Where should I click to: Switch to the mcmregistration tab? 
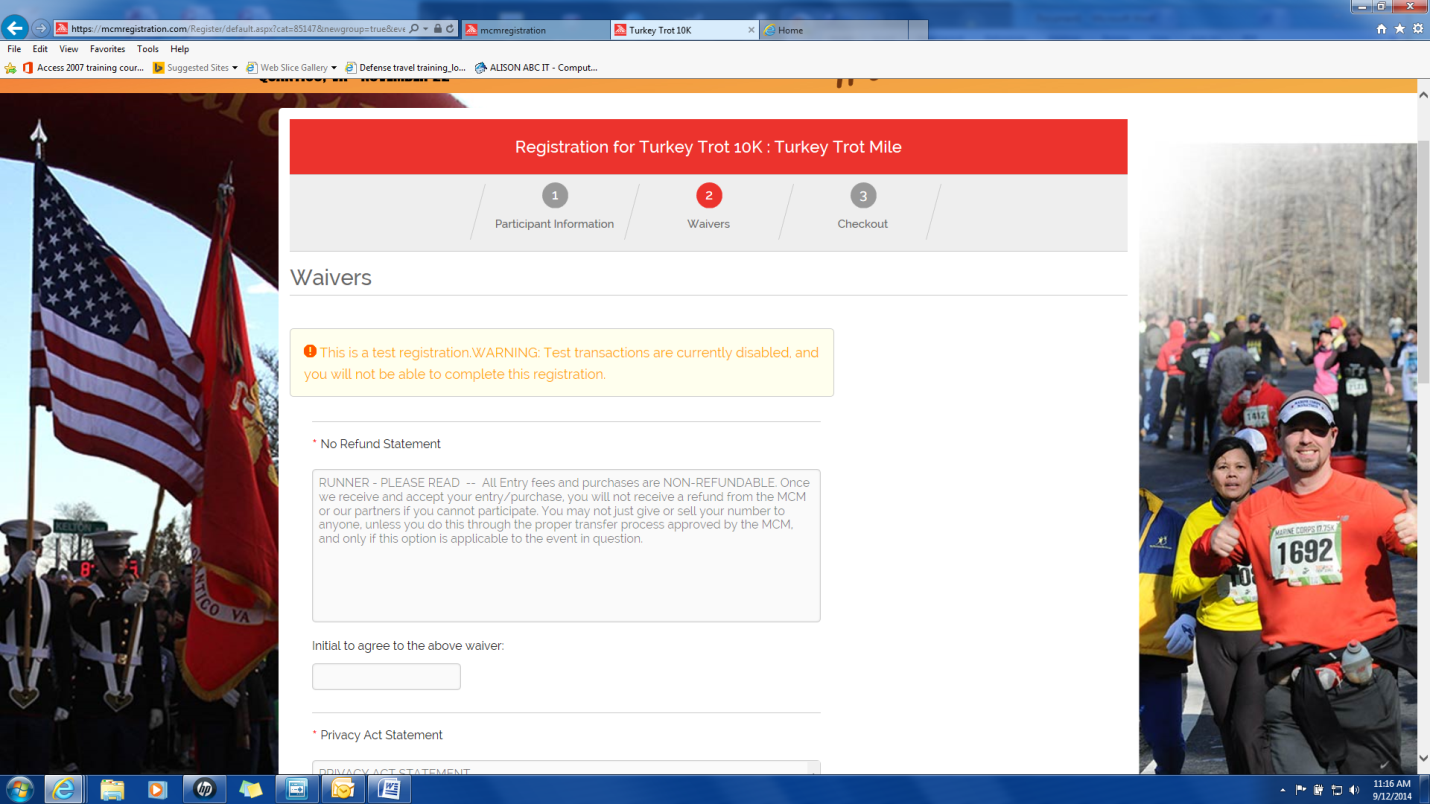click(x=535, y=30)
